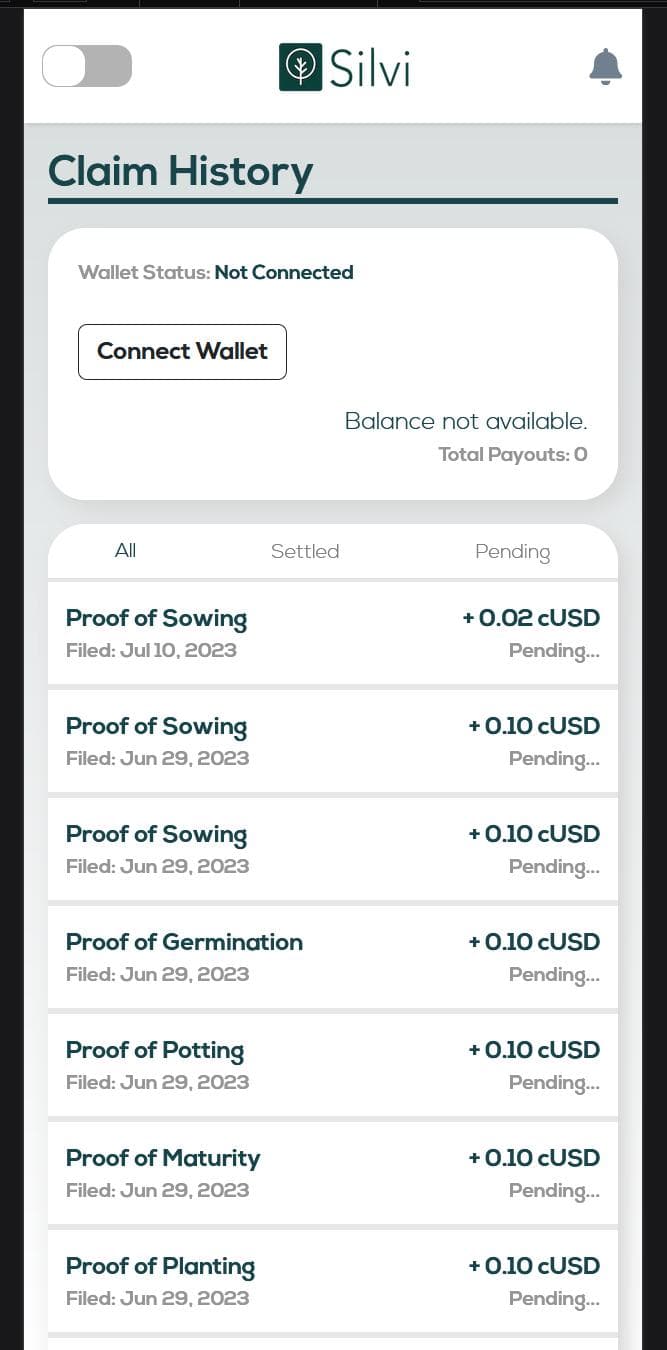667x1350 pixels.
Task: Click the Total Payouts label
Action: 512,455
